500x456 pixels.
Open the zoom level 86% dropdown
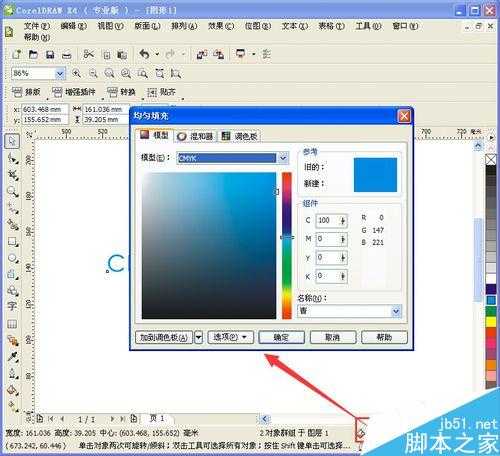click(x=60, y=73)
